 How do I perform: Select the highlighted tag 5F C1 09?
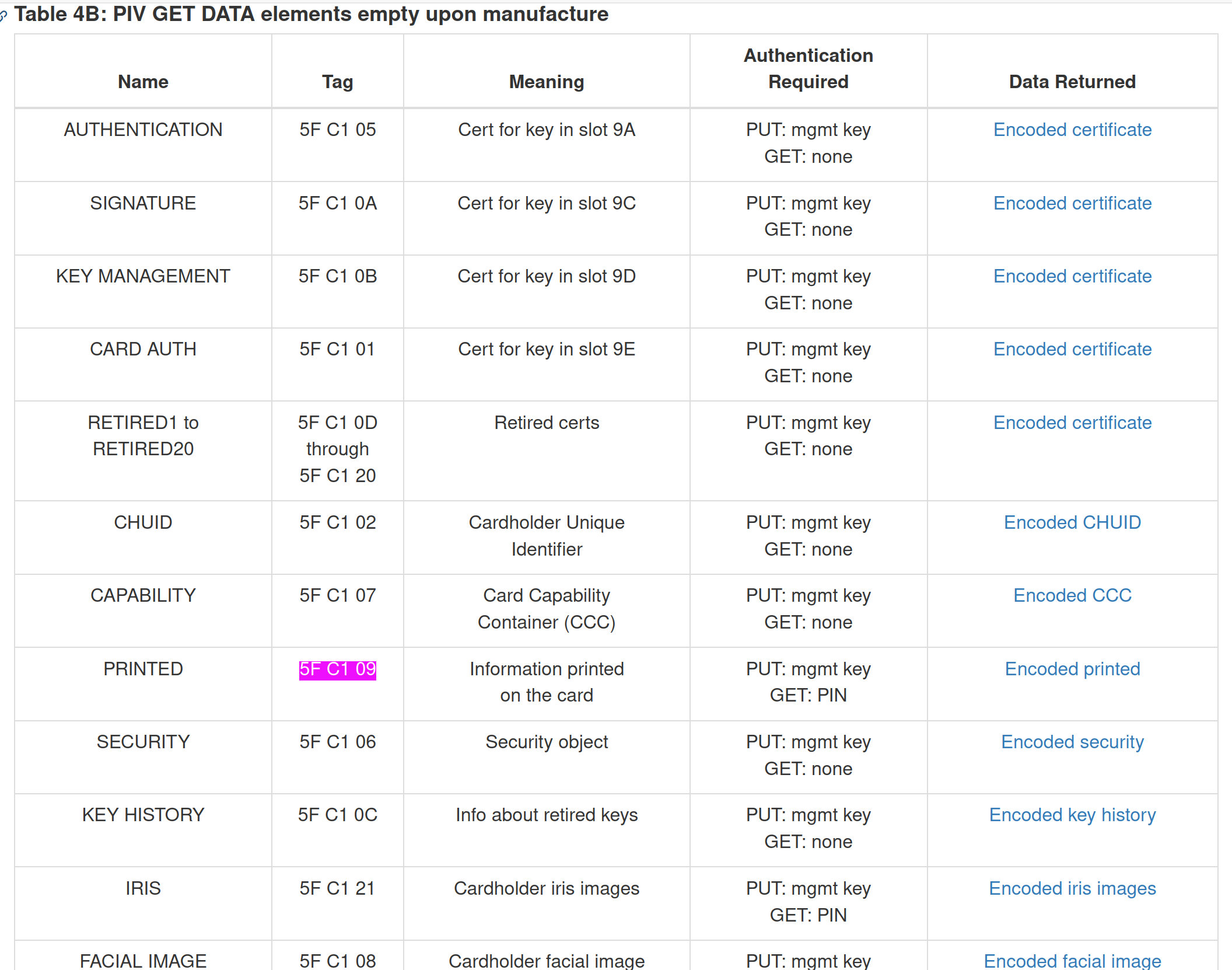click(x=337, y=669)
